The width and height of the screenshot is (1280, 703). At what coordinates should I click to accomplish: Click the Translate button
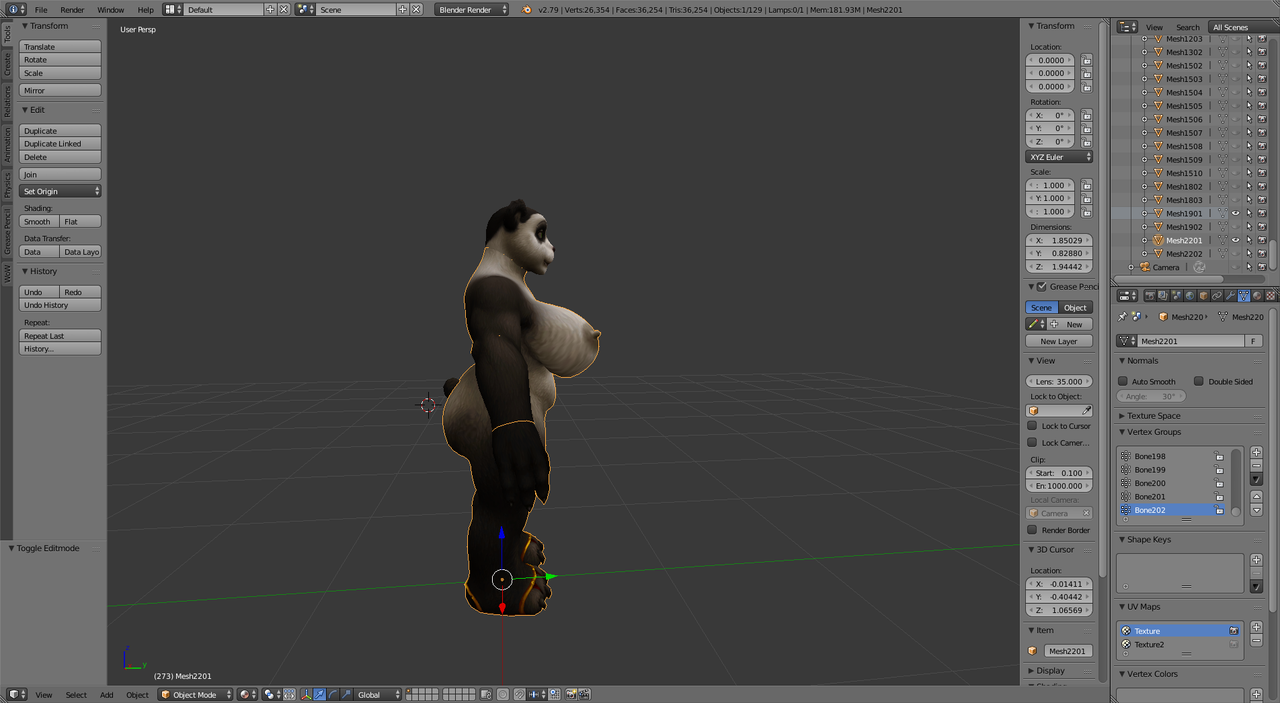tap(60, 47)
